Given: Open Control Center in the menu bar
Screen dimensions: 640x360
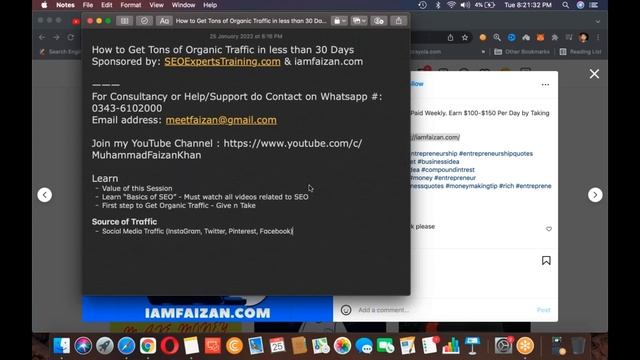Looking at the screenshot, I should [x=593, y=5].
